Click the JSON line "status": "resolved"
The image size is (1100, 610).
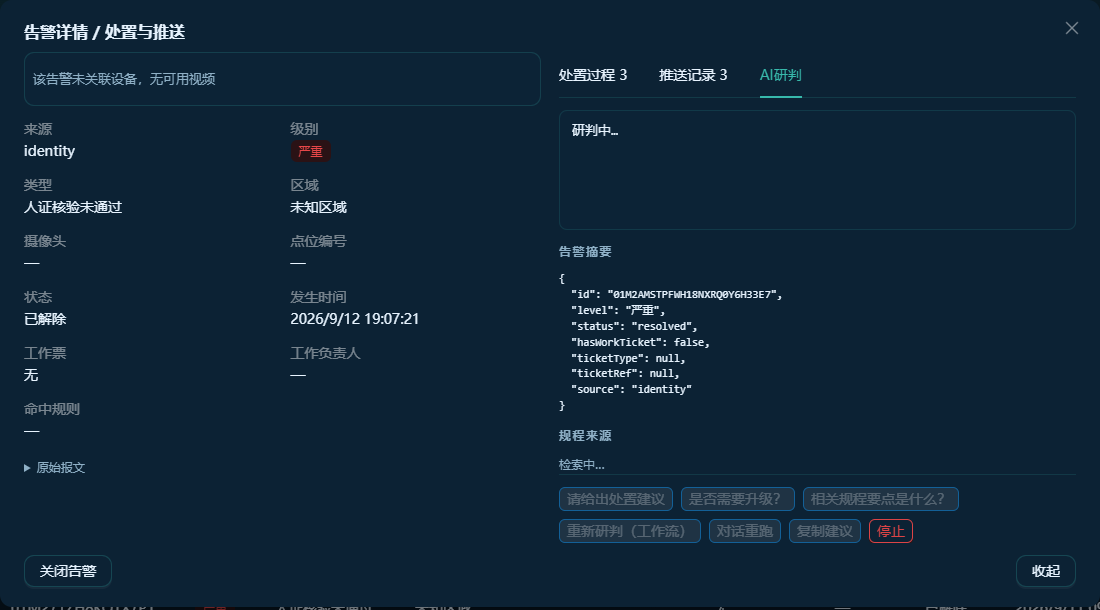[x=634, y=326]
